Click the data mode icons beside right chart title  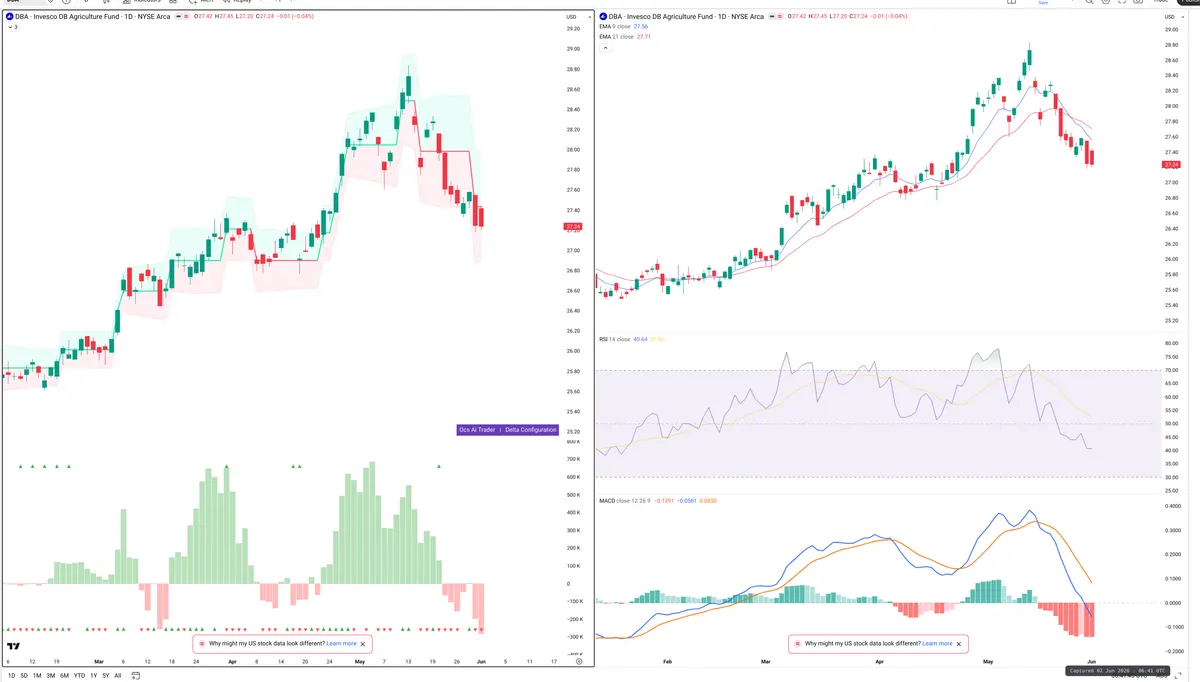[777, 17]
